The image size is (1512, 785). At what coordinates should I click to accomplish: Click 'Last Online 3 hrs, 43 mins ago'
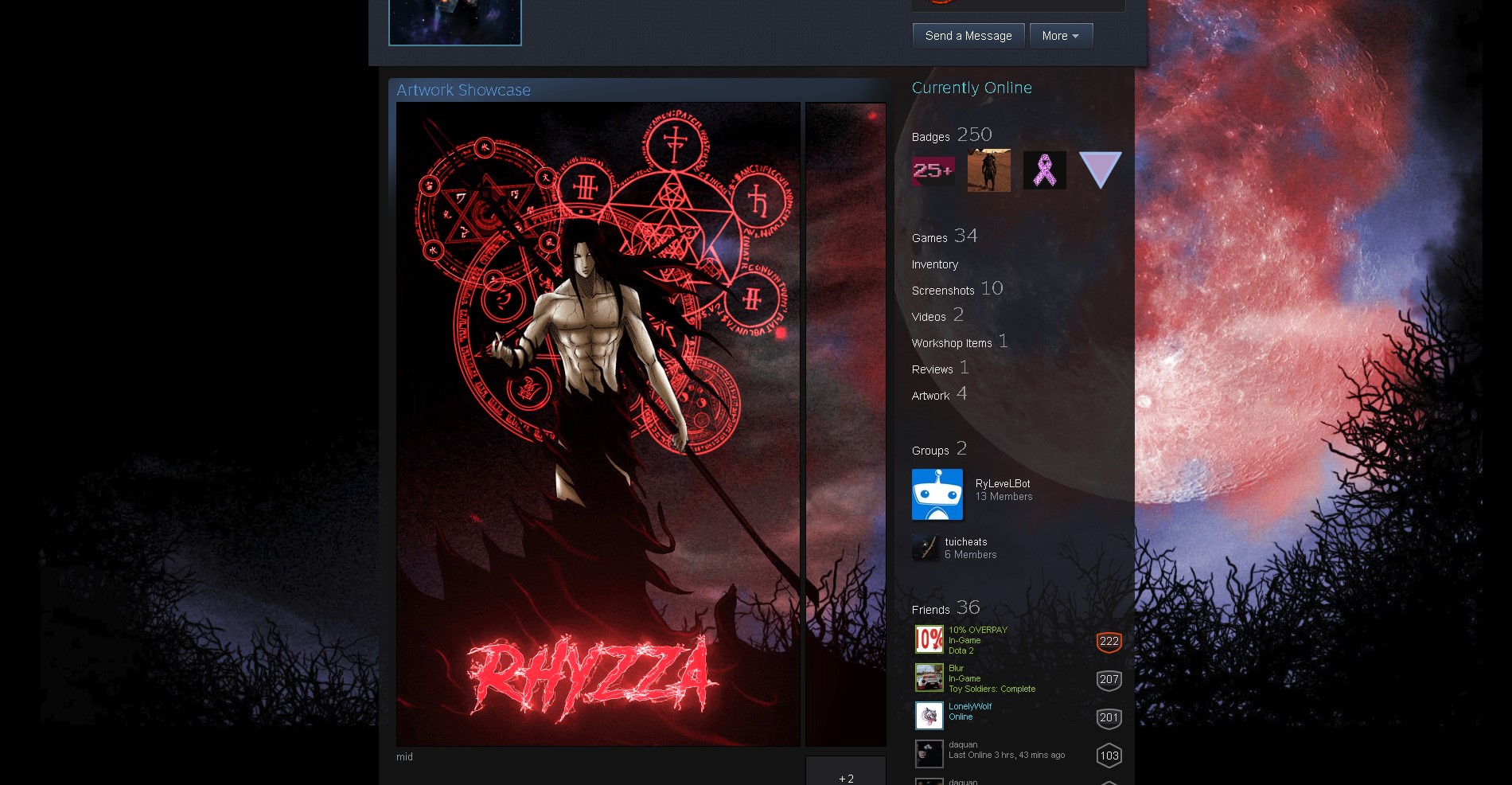pyautogui.click(x=1007, y=755)
